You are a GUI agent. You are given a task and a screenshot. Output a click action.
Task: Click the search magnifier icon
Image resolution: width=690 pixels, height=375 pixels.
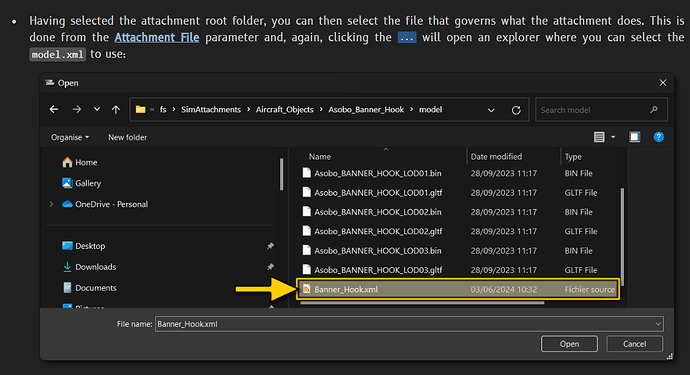654,110
